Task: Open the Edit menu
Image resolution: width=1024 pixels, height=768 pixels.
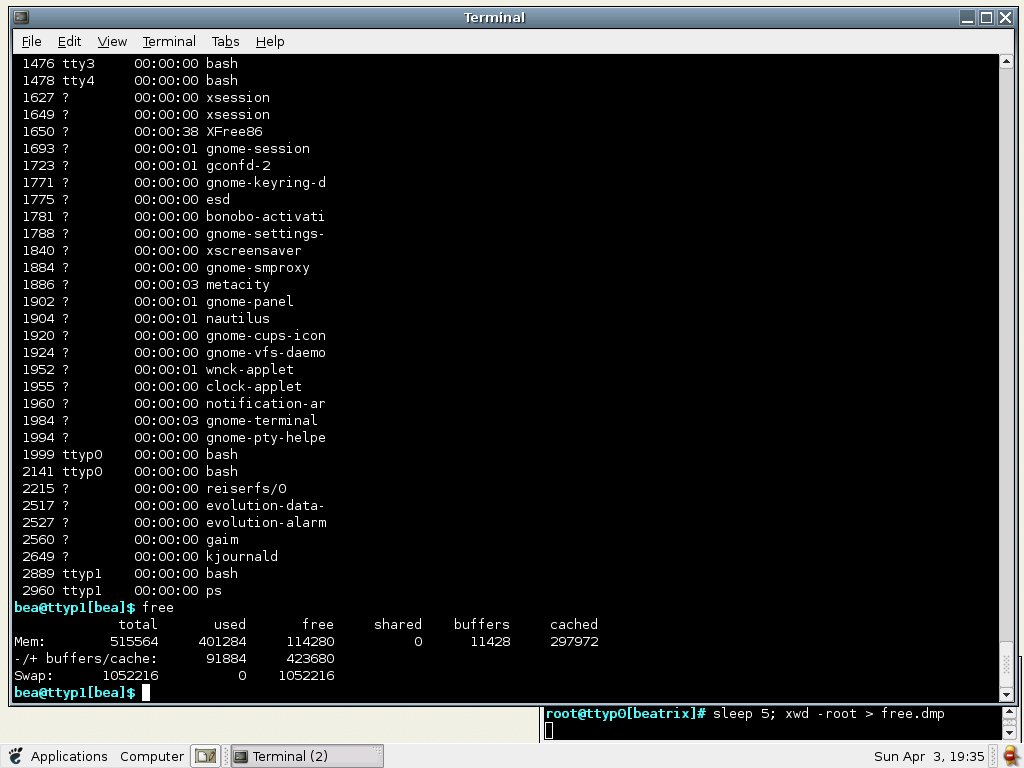Action: pyautogui.click(x=69, y=42)
